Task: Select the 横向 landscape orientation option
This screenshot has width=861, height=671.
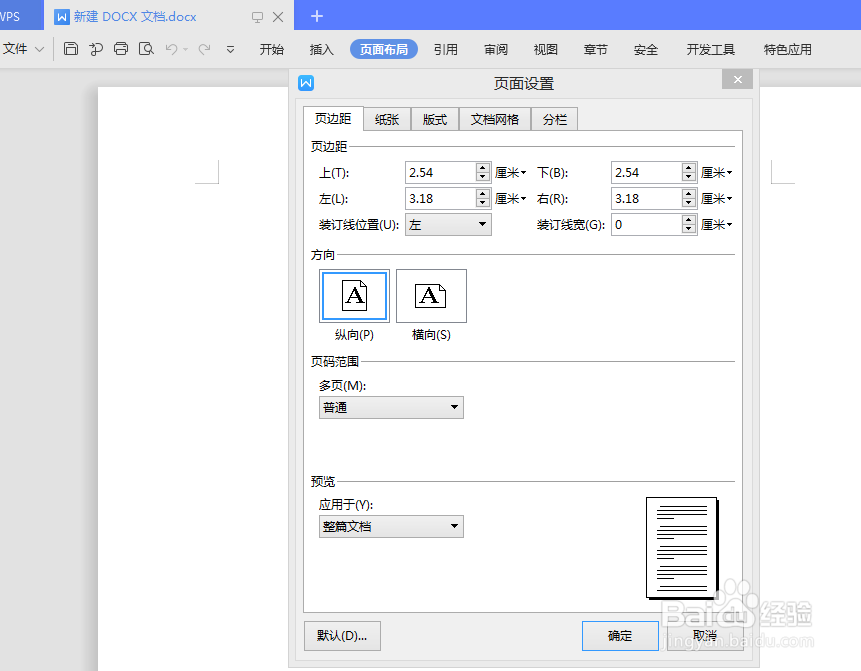Action: click(431, 296)
